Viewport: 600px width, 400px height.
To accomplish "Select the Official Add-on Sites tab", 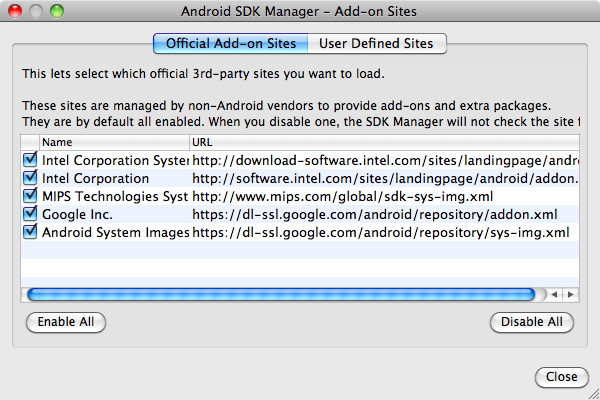I will [231, 44].
